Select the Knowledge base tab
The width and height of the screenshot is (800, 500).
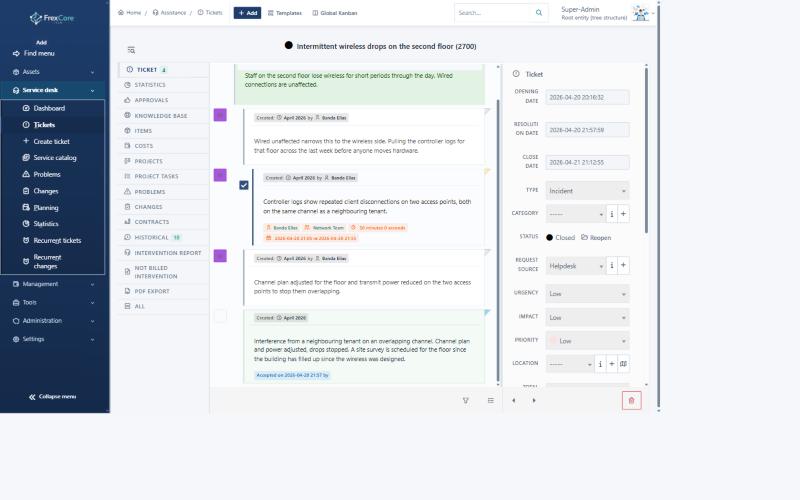[x=164, y=116]
